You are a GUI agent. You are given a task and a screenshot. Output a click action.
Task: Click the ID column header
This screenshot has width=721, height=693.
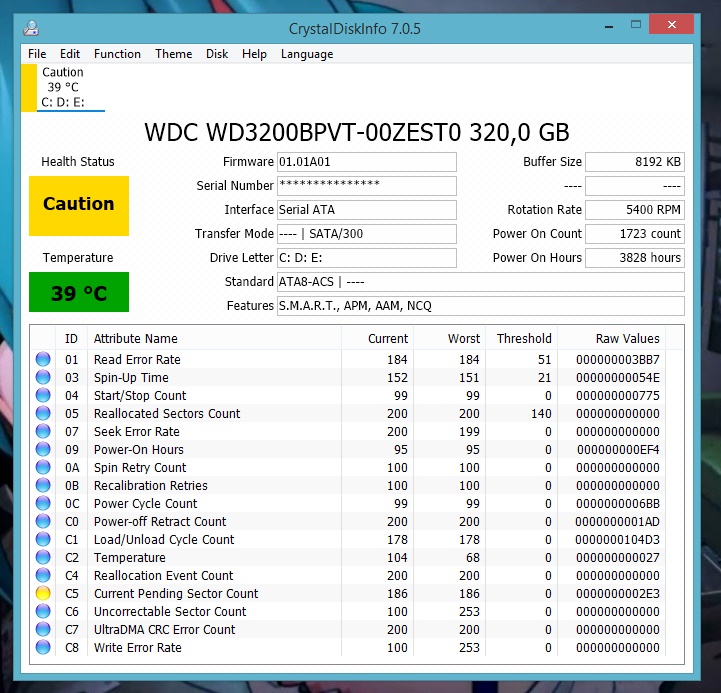[x=71, y=338]
